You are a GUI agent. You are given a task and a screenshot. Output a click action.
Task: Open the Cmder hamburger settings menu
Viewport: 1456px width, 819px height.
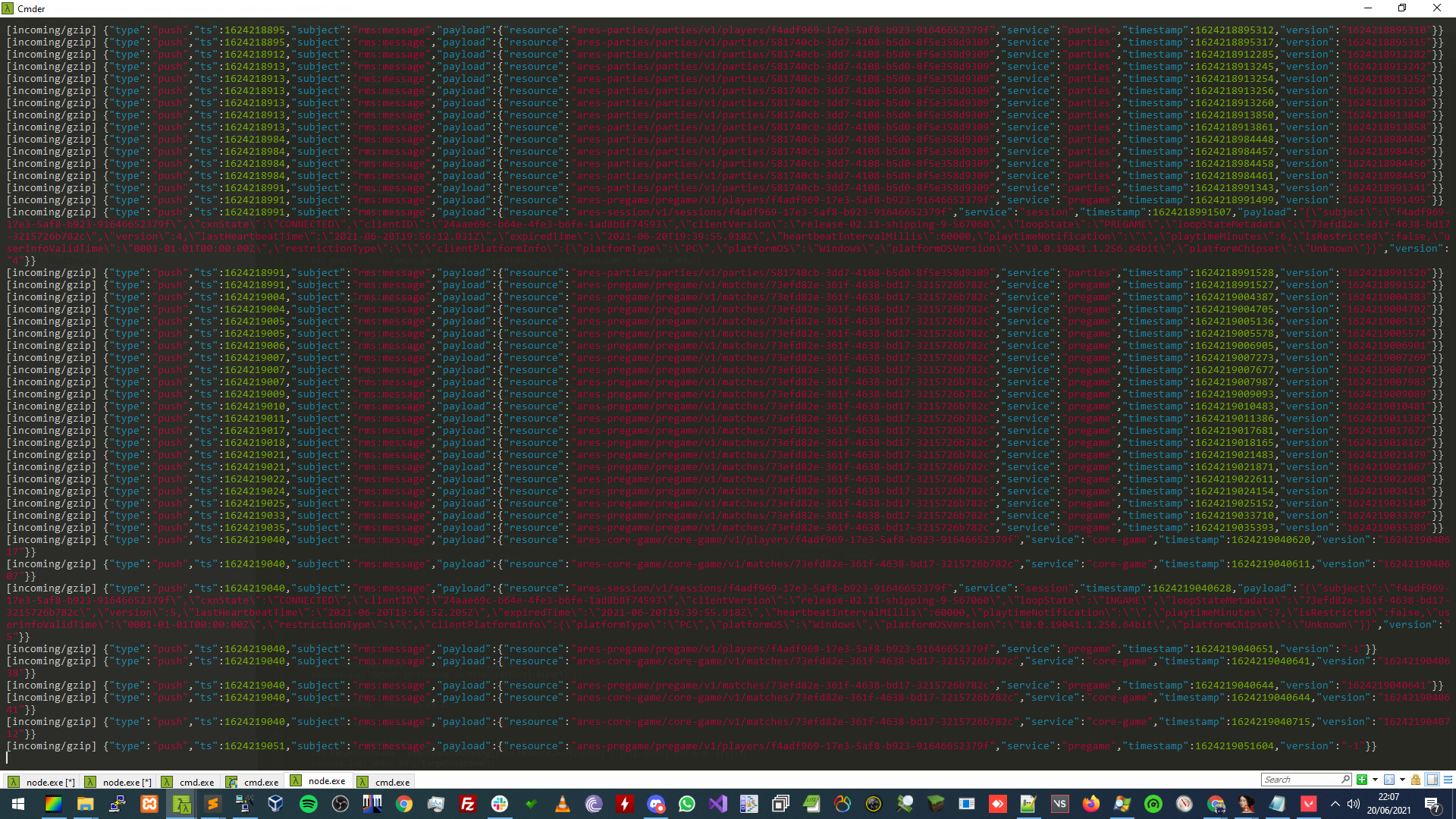click(x=1448, y=780)
